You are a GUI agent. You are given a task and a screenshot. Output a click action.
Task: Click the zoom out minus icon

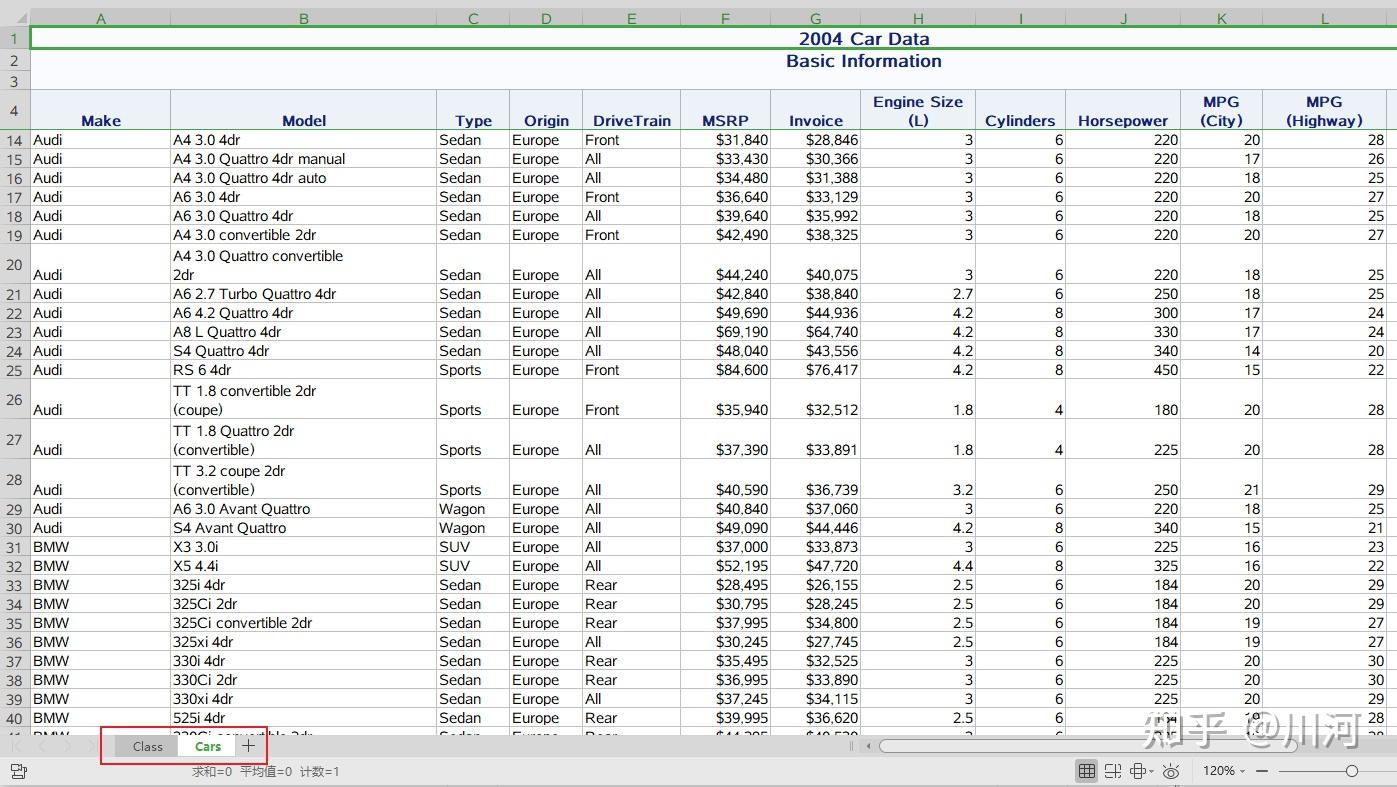tap(1262, 771)
